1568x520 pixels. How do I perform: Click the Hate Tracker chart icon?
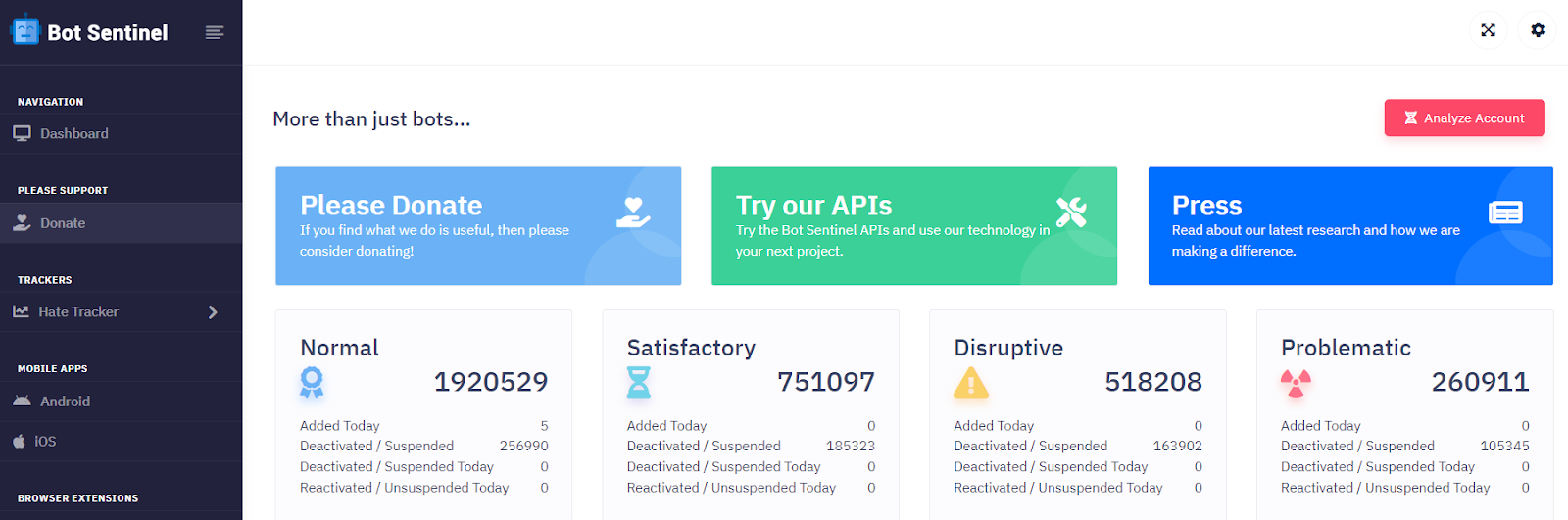click(x=21, y=311)
